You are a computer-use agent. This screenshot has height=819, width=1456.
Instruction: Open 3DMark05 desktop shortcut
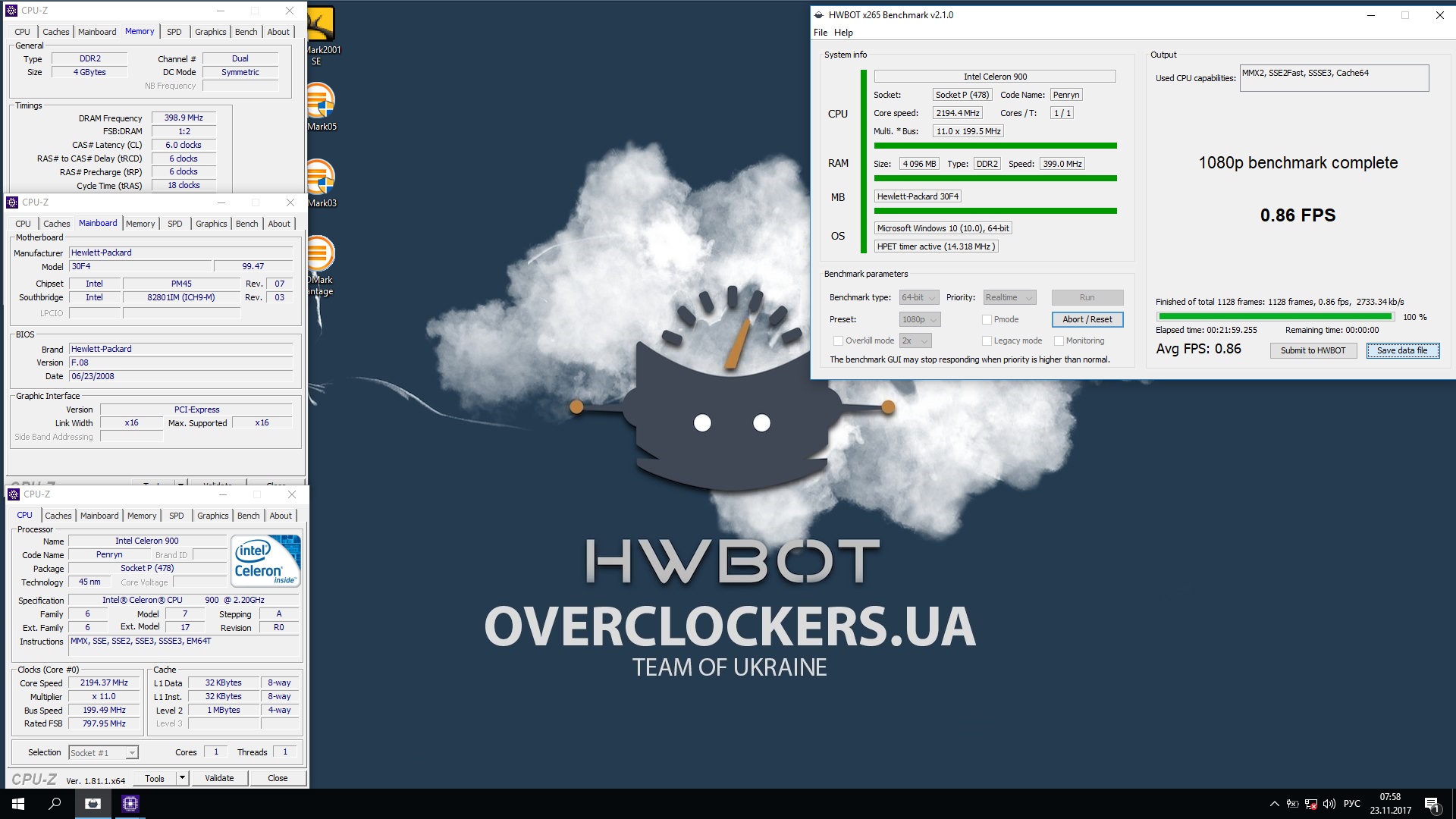(322, 107)
